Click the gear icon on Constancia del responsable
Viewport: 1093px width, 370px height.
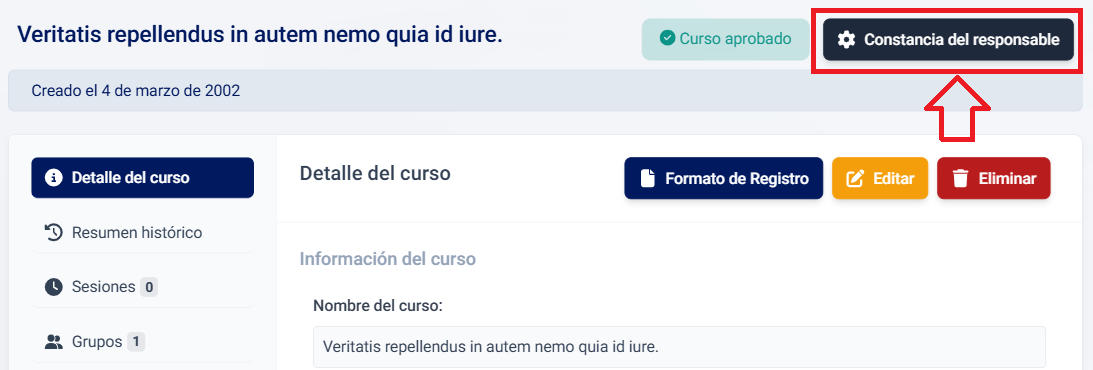point(846,40)
